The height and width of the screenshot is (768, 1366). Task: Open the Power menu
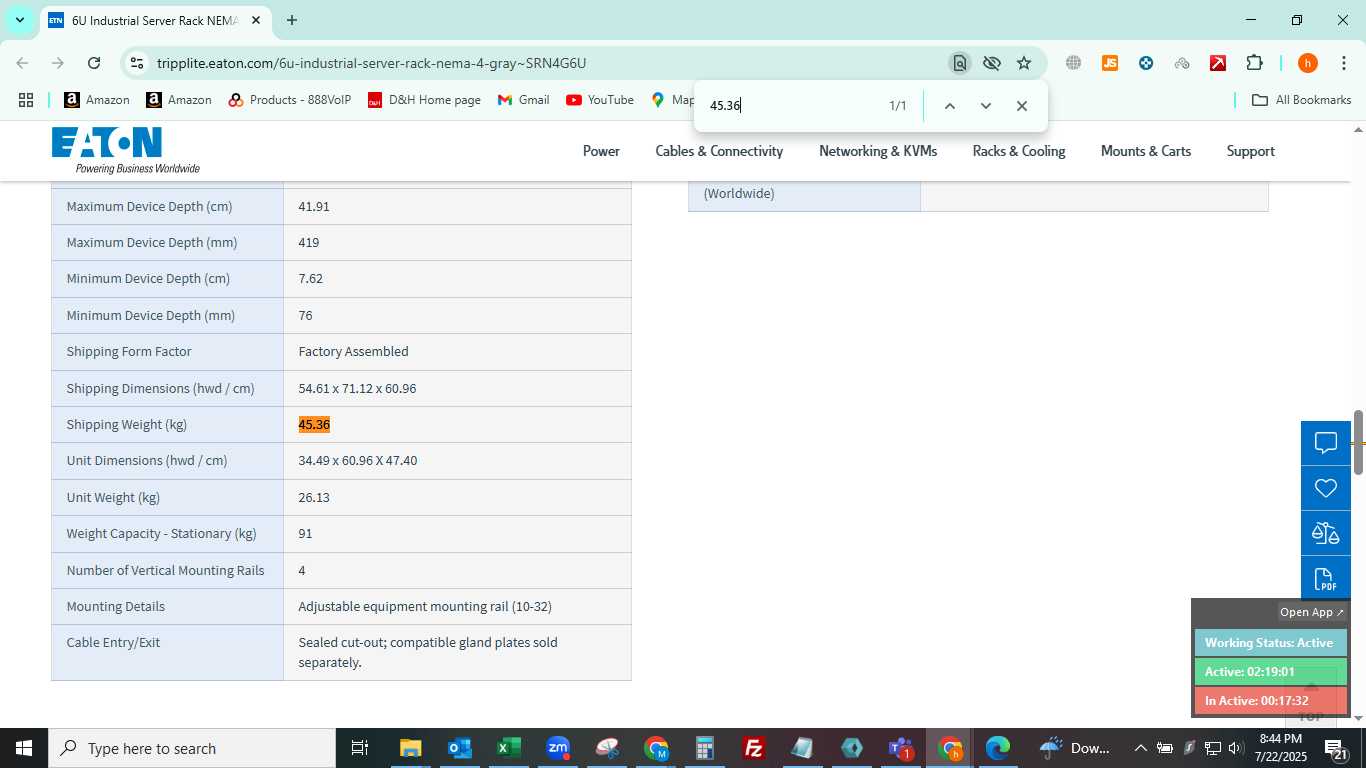click(601, 151)
